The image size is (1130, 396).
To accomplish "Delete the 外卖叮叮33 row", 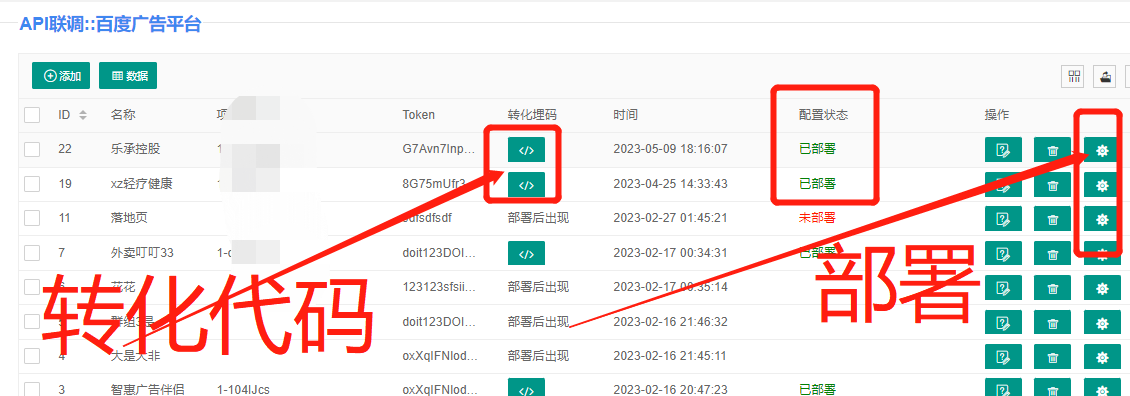I will click(x=1052, y=253).
